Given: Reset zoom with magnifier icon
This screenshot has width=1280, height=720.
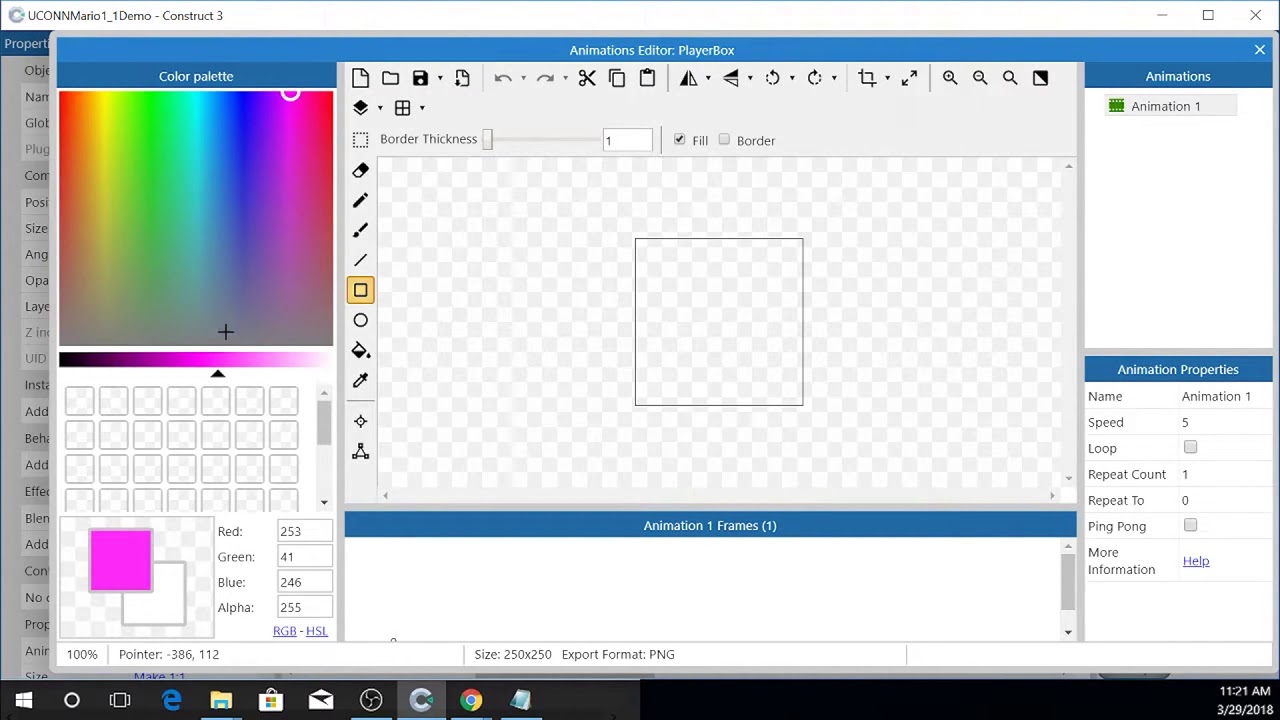Looking at the screenshot, I should (1010, 78).
